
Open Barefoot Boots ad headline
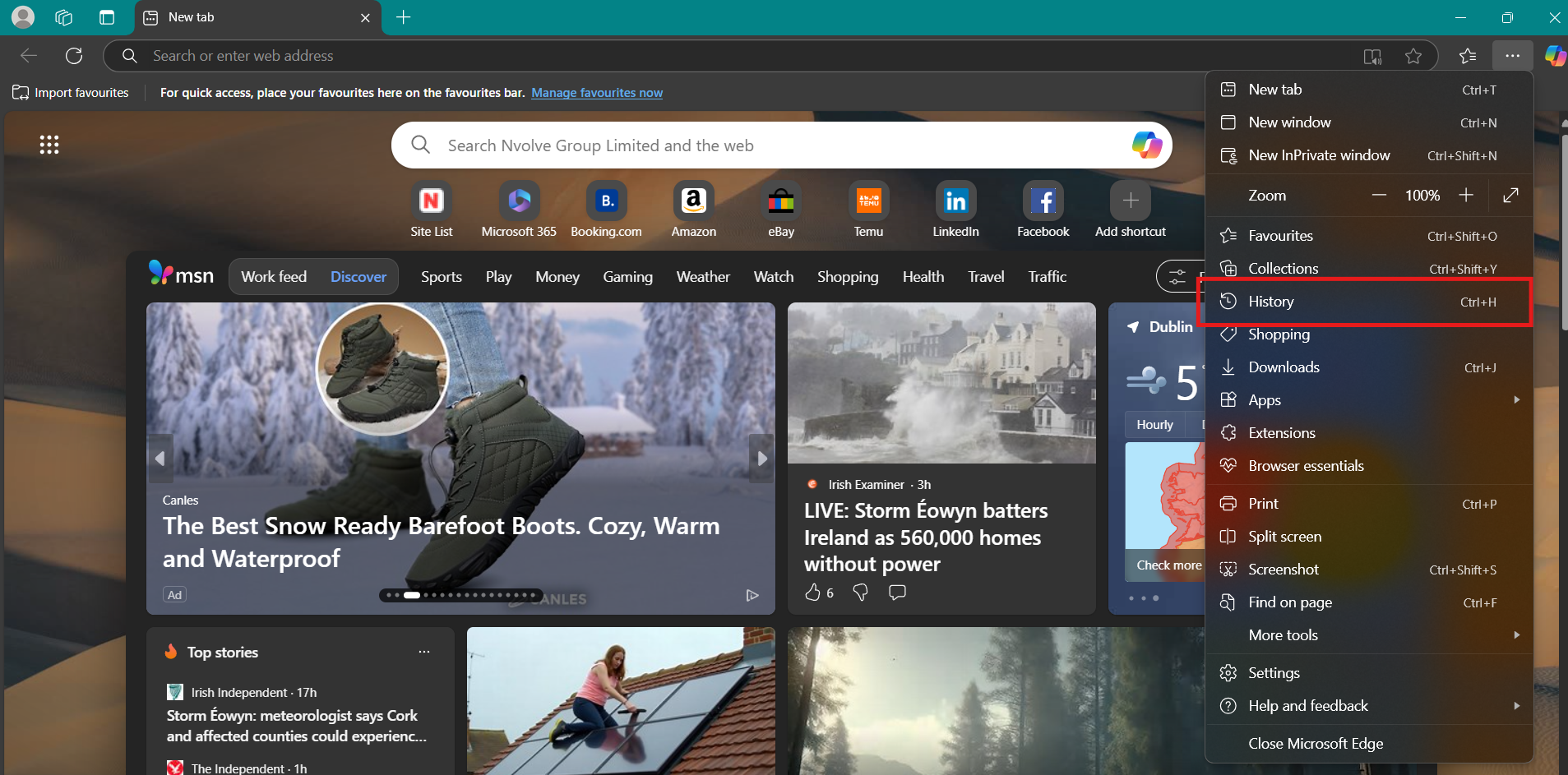tap(442, 542)
